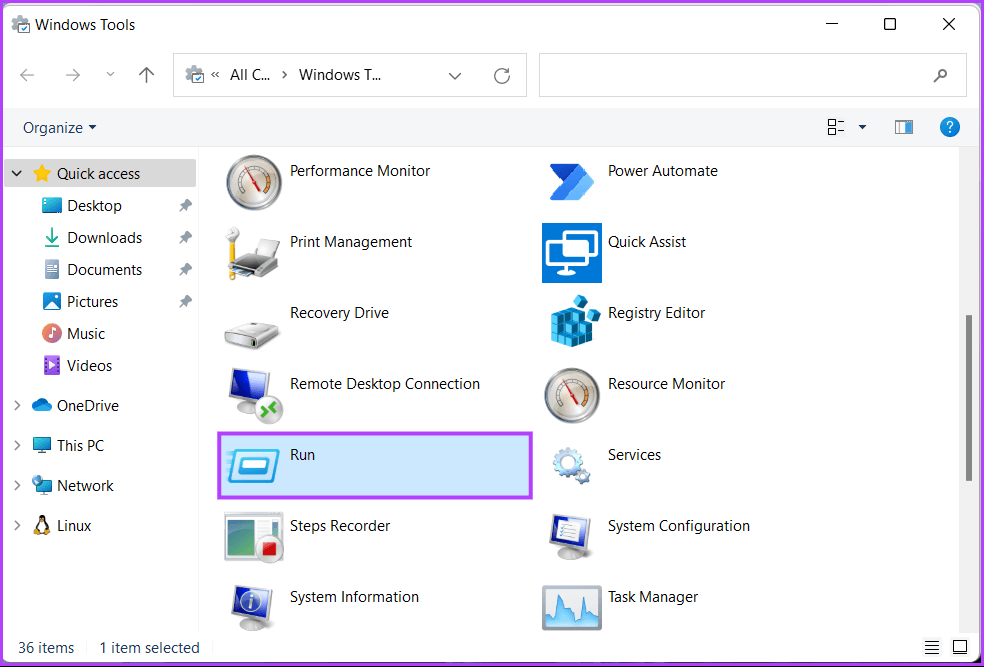The image size is (984, 667).
Task: Click the change view layout icon
Action: coord(836,127)
